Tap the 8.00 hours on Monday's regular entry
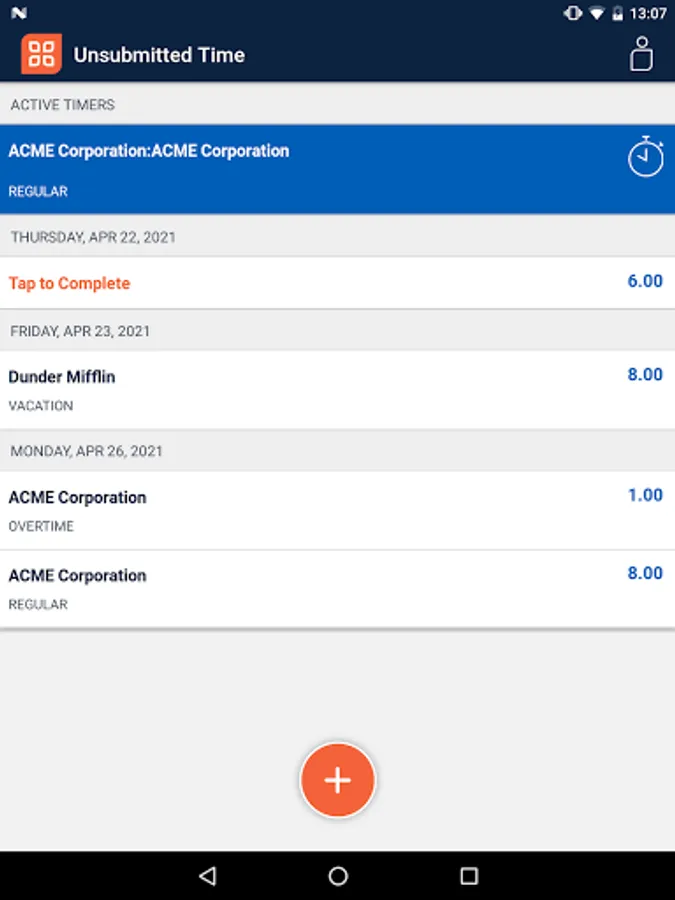 click(x=645, y=573)
